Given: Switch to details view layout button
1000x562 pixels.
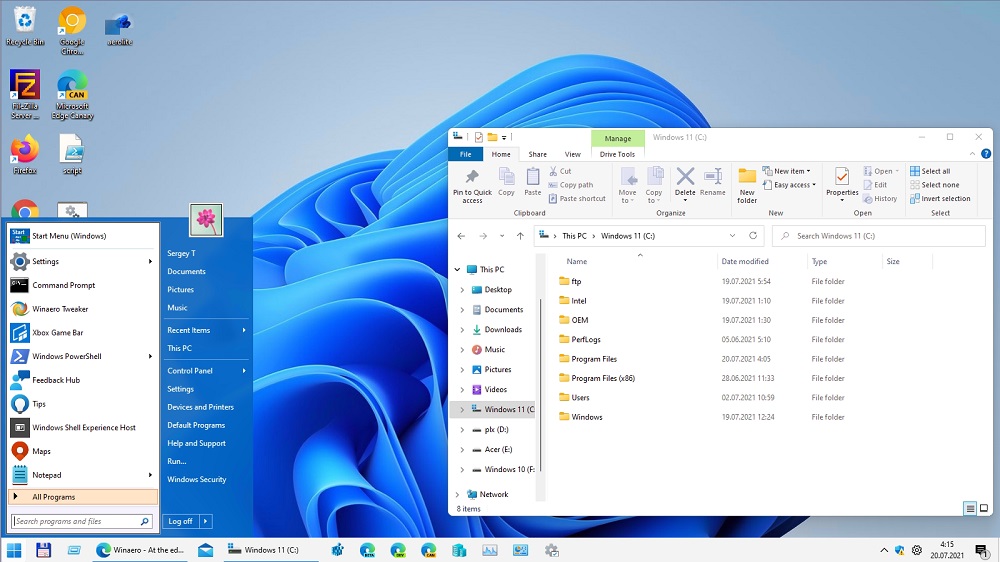Looking at the screenshot, I should click(x=970, y=509).
